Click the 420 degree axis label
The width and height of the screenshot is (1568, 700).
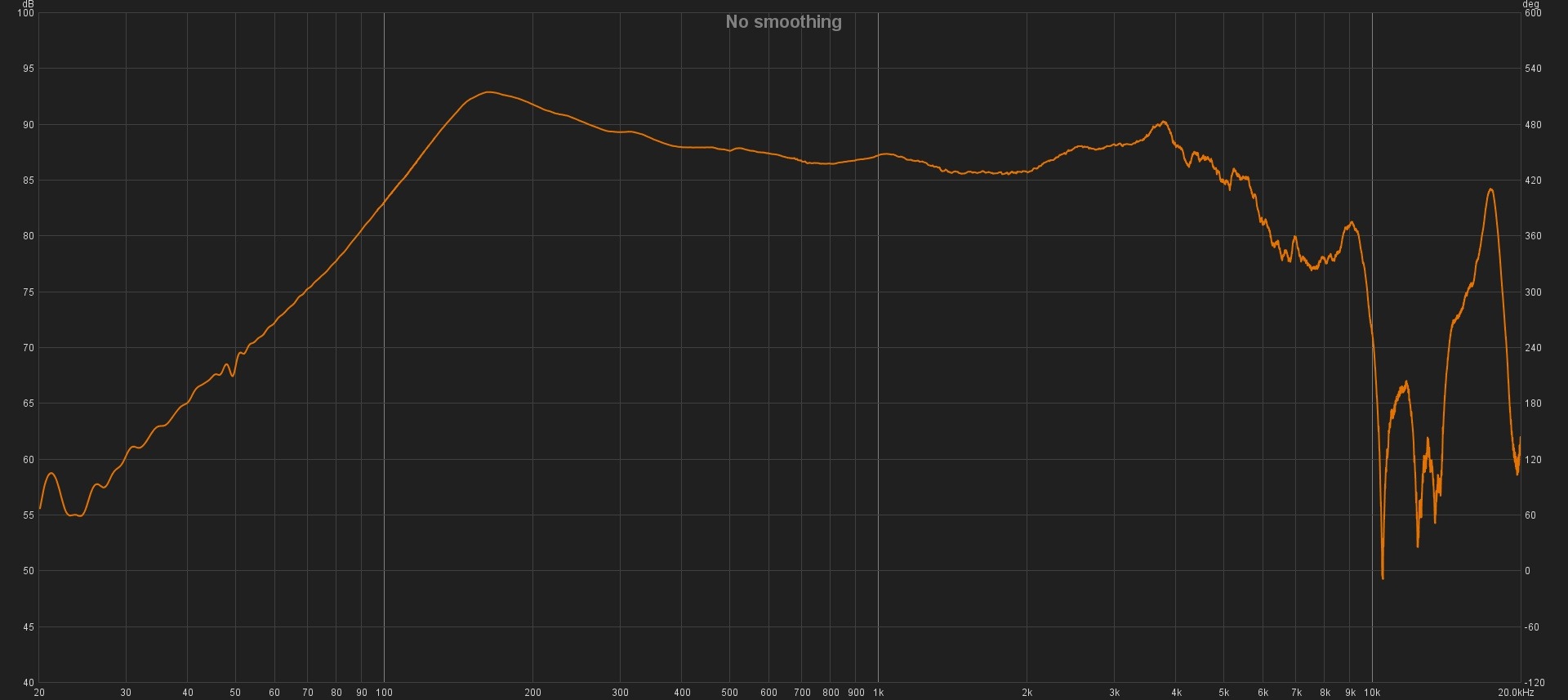pos(1534,181)
